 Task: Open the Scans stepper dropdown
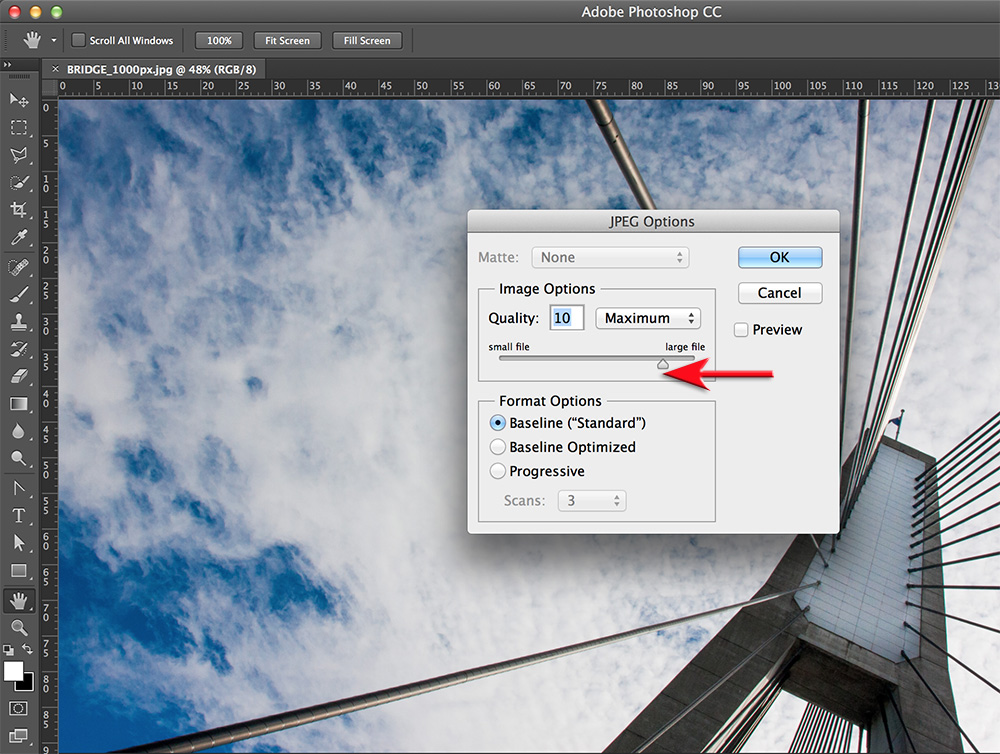coord(591,500)
